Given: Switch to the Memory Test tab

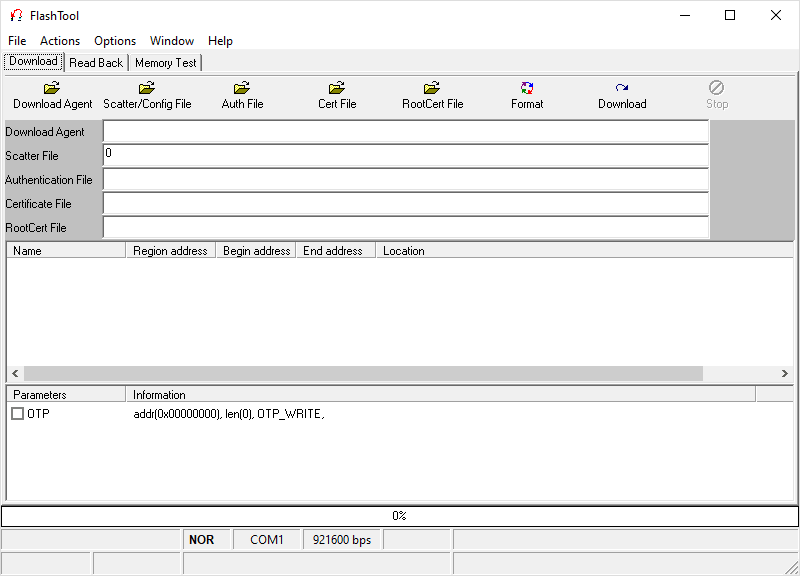Looking at the screenshot, I should click(x=165, y=63).
